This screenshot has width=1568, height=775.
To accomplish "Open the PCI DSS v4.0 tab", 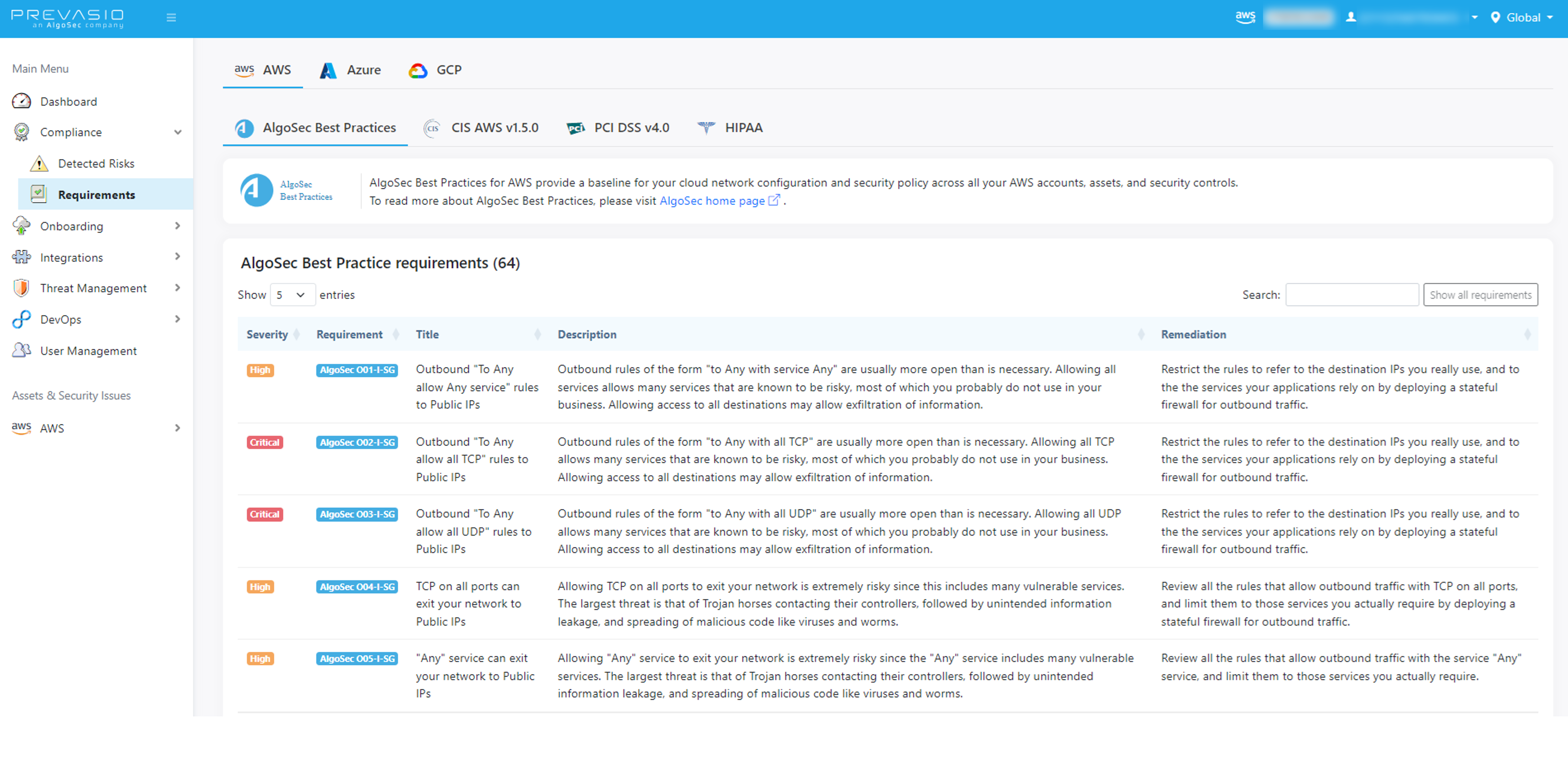I will pos(618,128).
